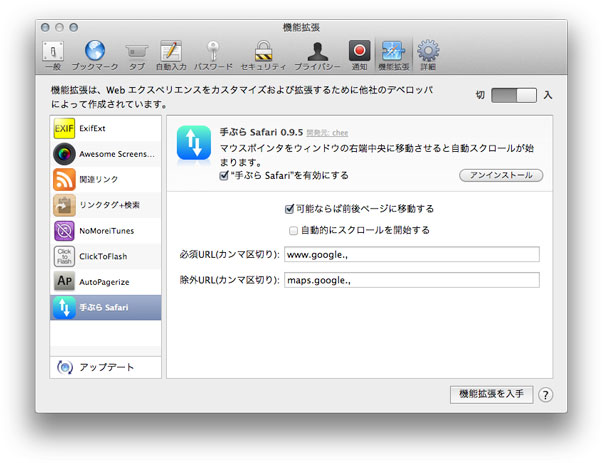Select リンクタグ+検索 extension
This screenshot has width=602, height=463.
coord(106,205)
